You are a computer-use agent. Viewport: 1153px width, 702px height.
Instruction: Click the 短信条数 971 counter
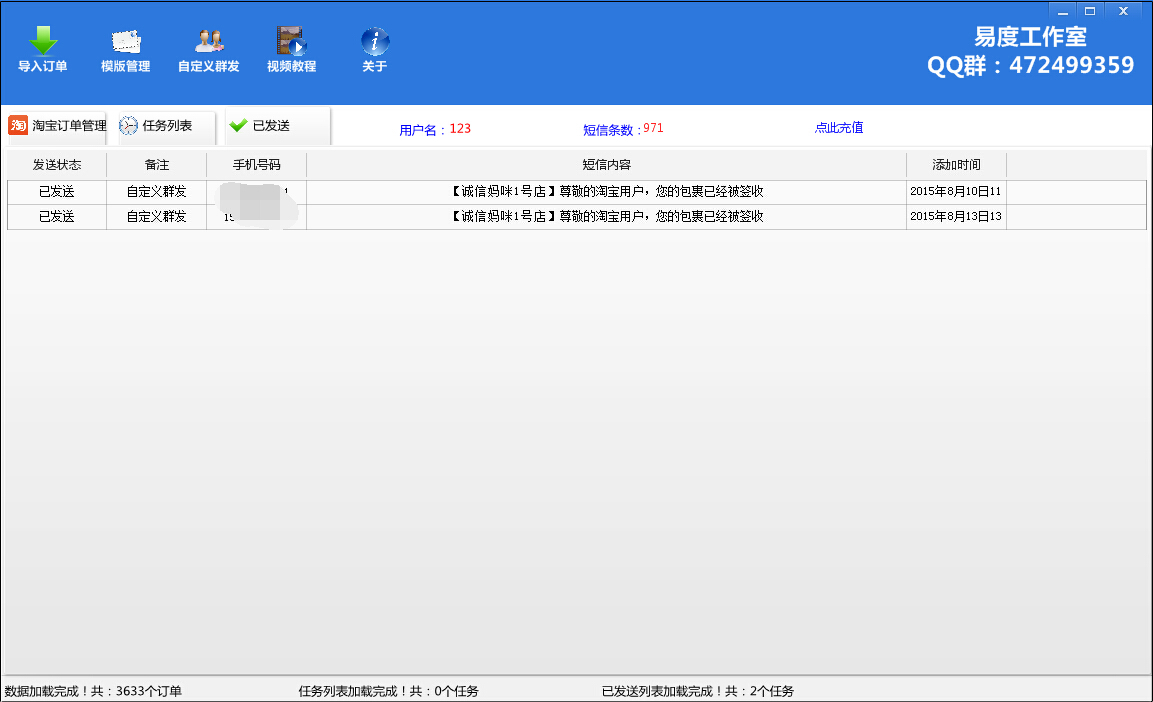pyautogui.click(x=625, y=128)
